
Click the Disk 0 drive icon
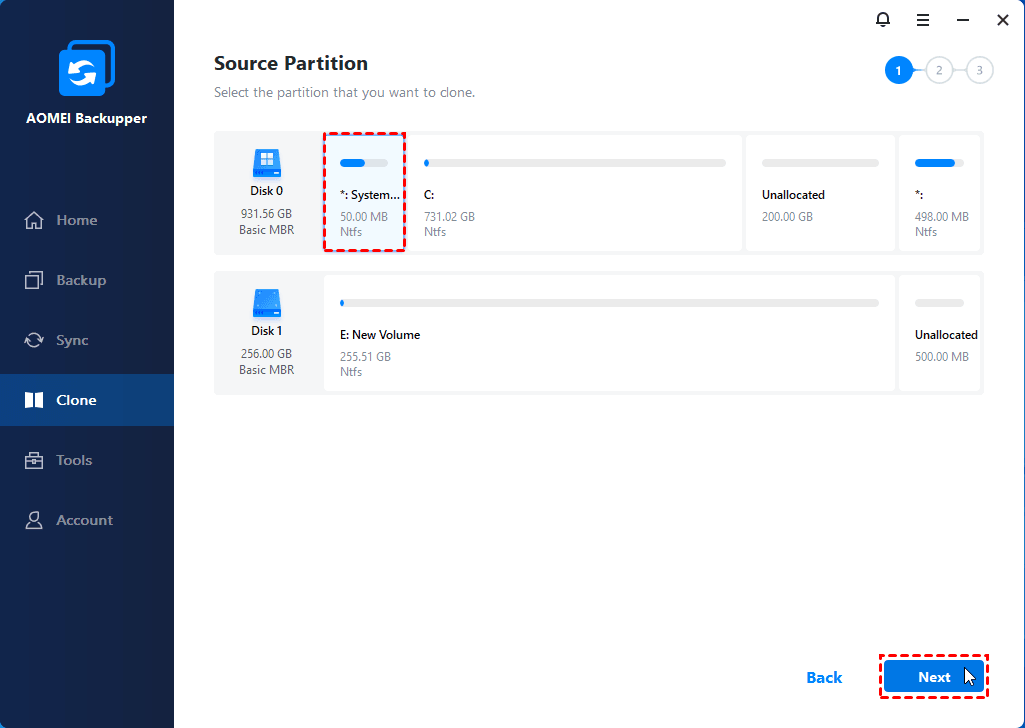[x=266, y=162]
